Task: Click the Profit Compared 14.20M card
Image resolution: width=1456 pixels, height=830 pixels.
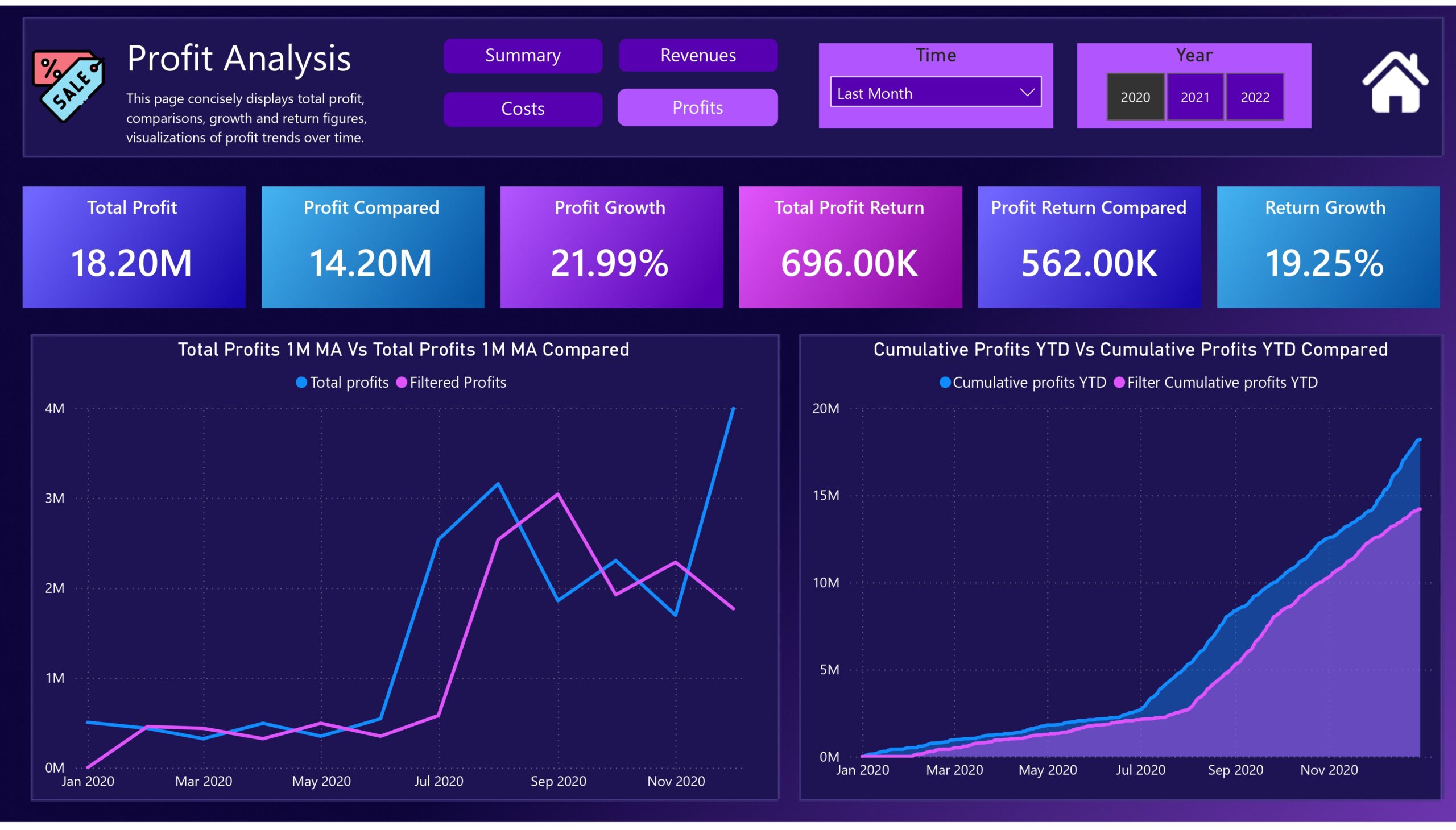Action: point(373,247)
